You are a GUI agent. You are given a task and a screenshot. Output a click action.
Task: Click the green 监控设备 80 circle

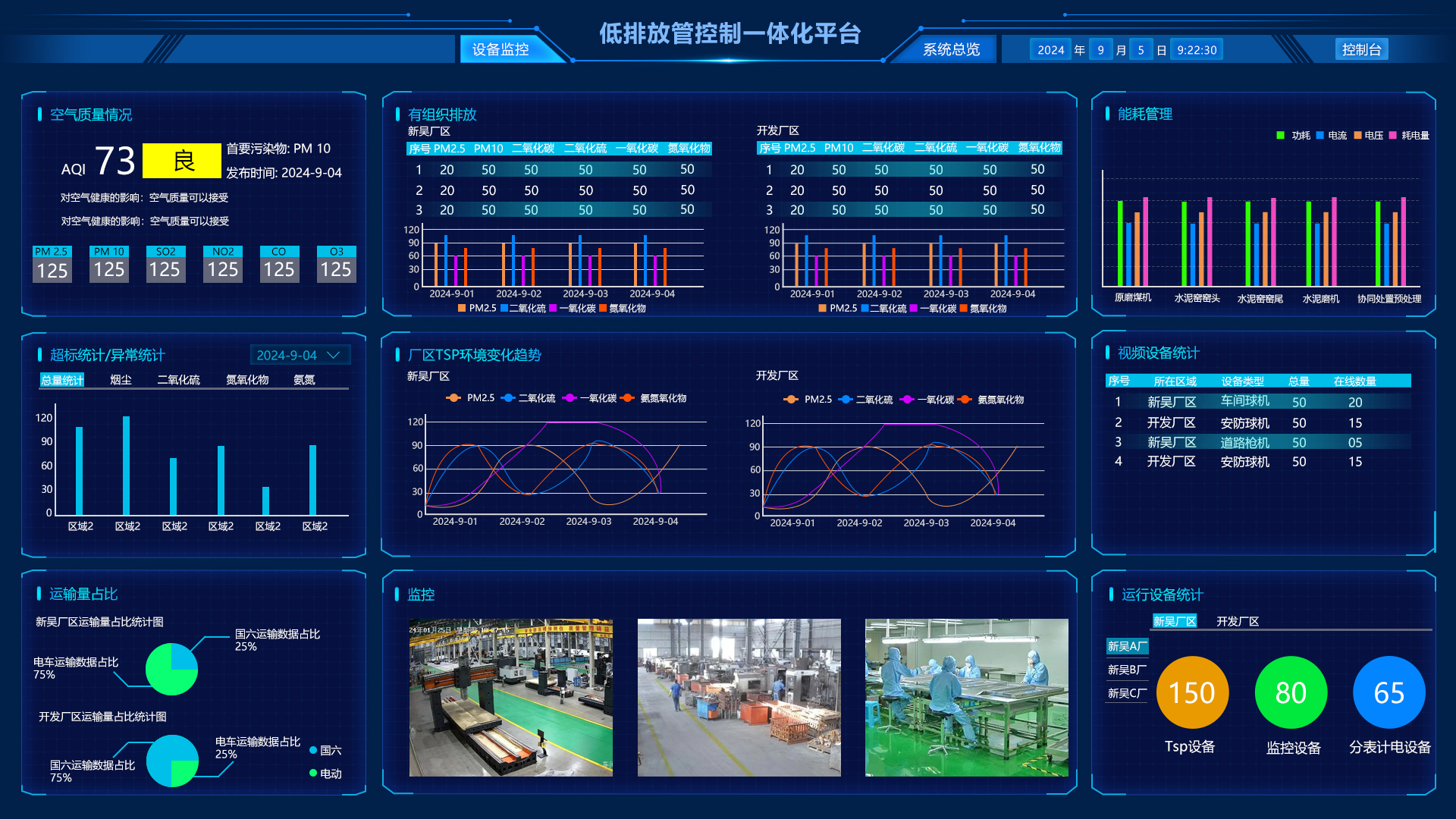(1291, 692)
